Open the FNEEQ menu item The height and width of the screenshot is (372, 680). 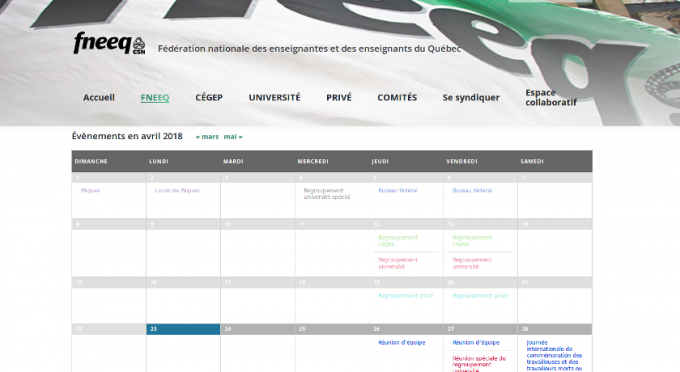point(155,98)
